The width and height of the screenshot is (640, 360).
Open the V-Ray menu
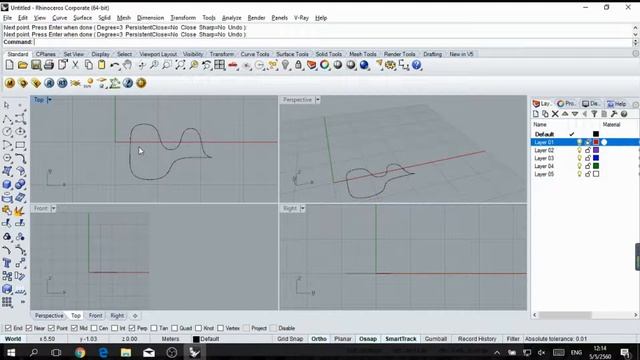coord(301,18)
